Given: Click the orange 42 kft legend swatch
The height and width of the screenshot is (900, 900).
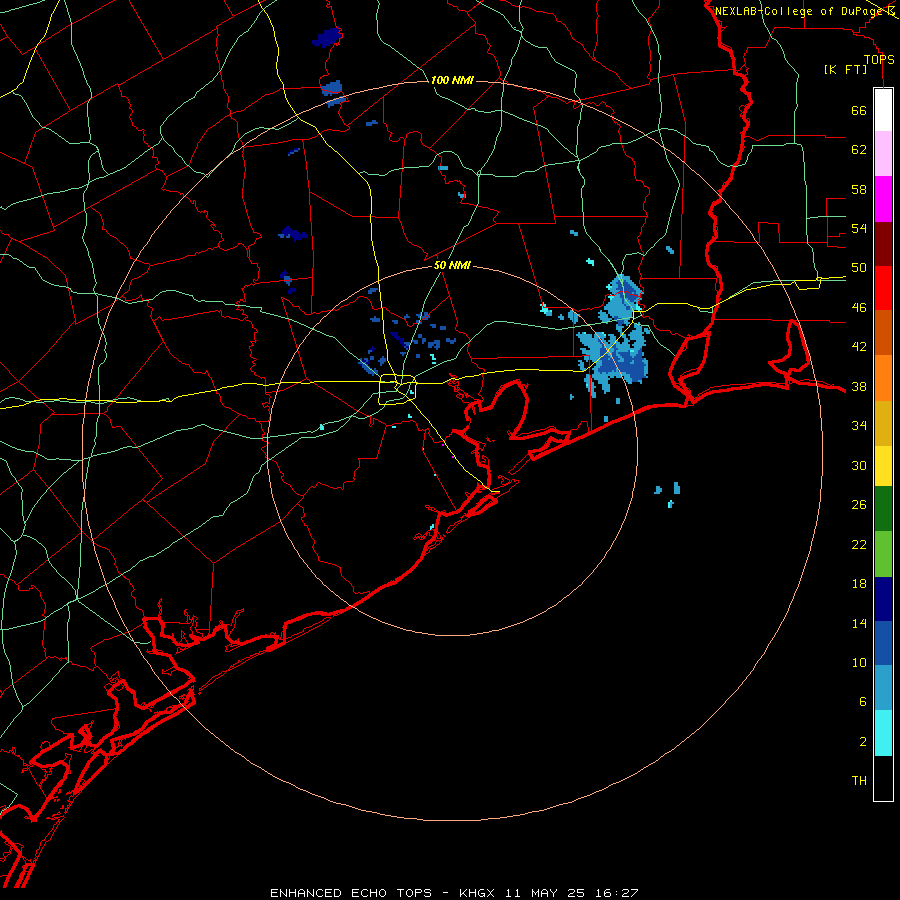Looking at the screenshot, I should (883, 377).
